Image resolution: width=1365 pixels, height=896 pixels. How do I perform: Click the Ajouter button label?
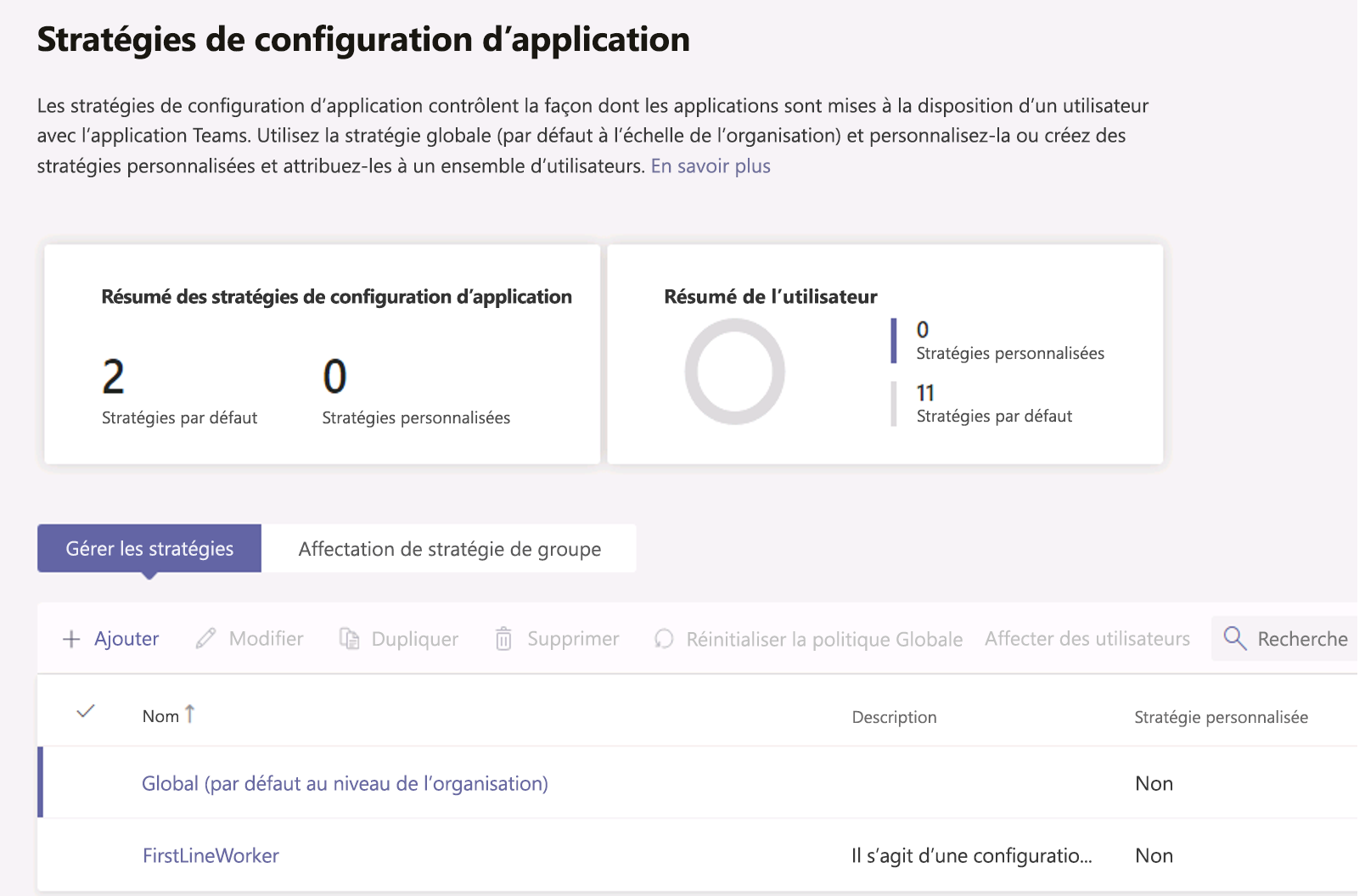click(126, 639)
